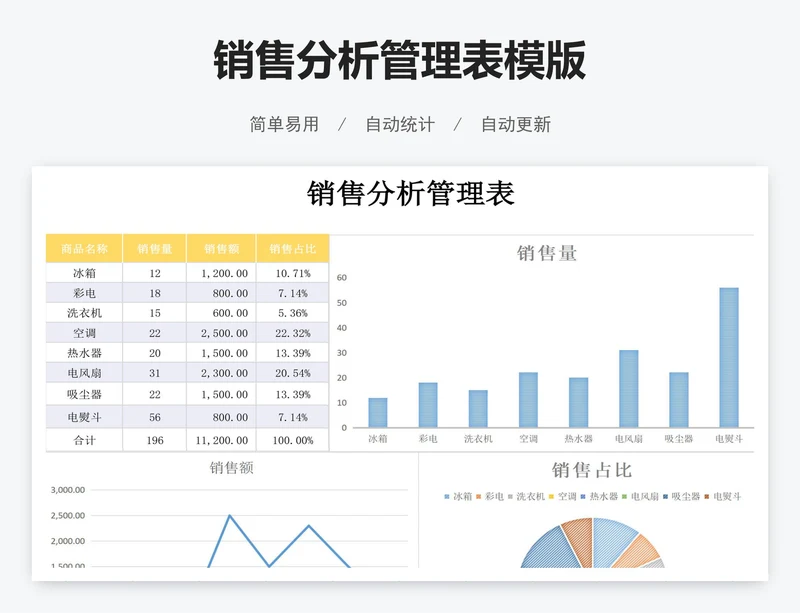Click the 22.32% share cell
The image size is (800, 613).
coord(293,333)
